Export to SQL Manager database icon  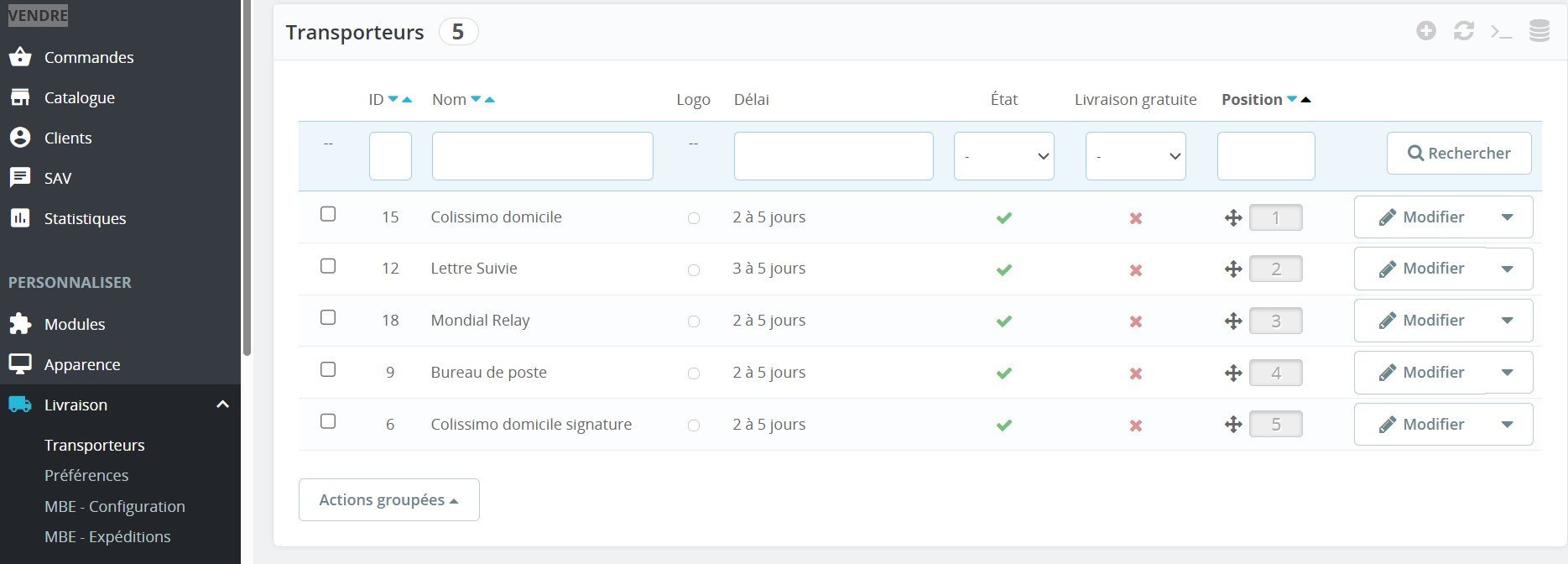[x=1539, y=31]
